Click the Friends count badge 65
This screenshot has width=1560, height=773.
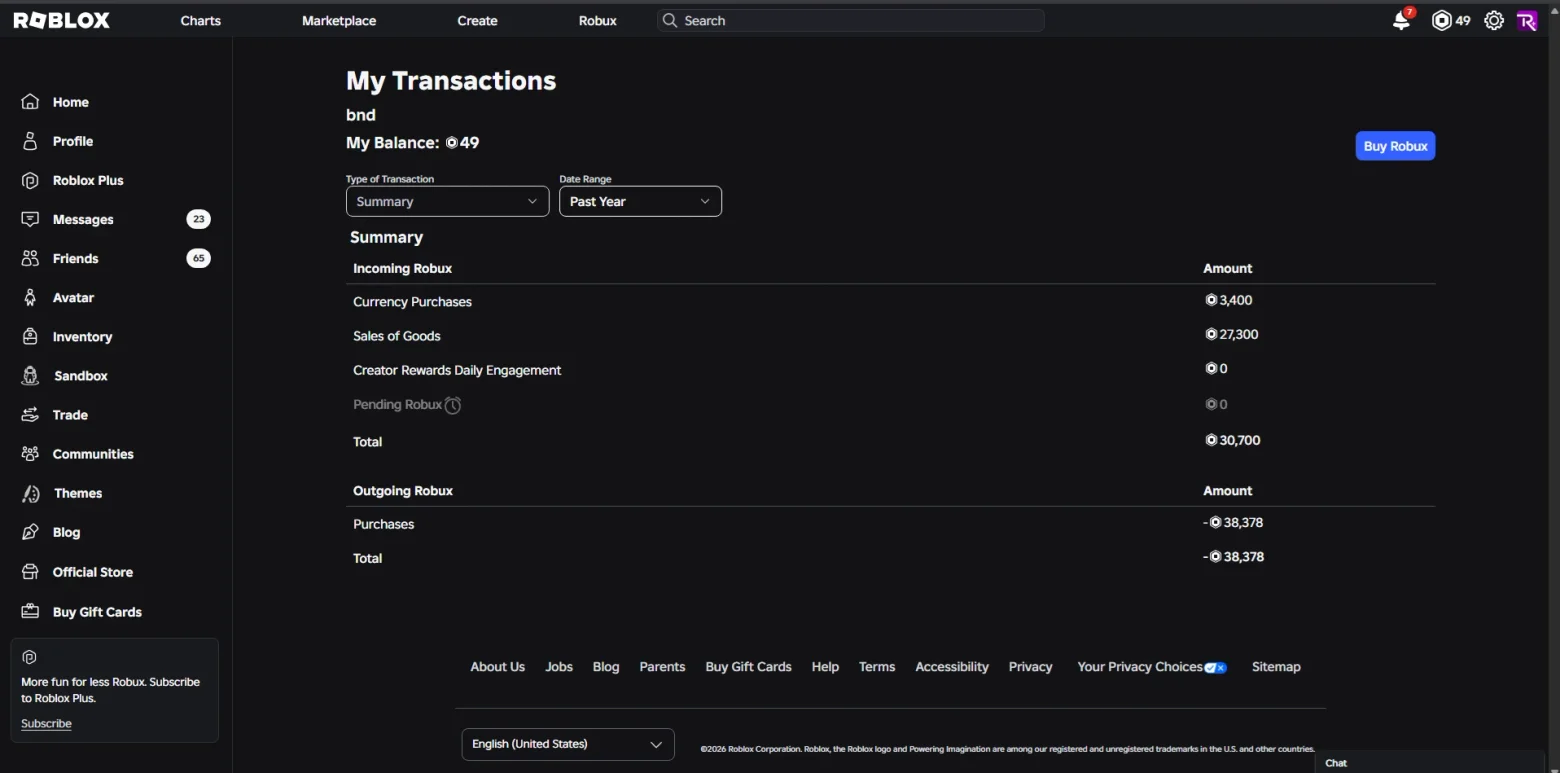198,258
